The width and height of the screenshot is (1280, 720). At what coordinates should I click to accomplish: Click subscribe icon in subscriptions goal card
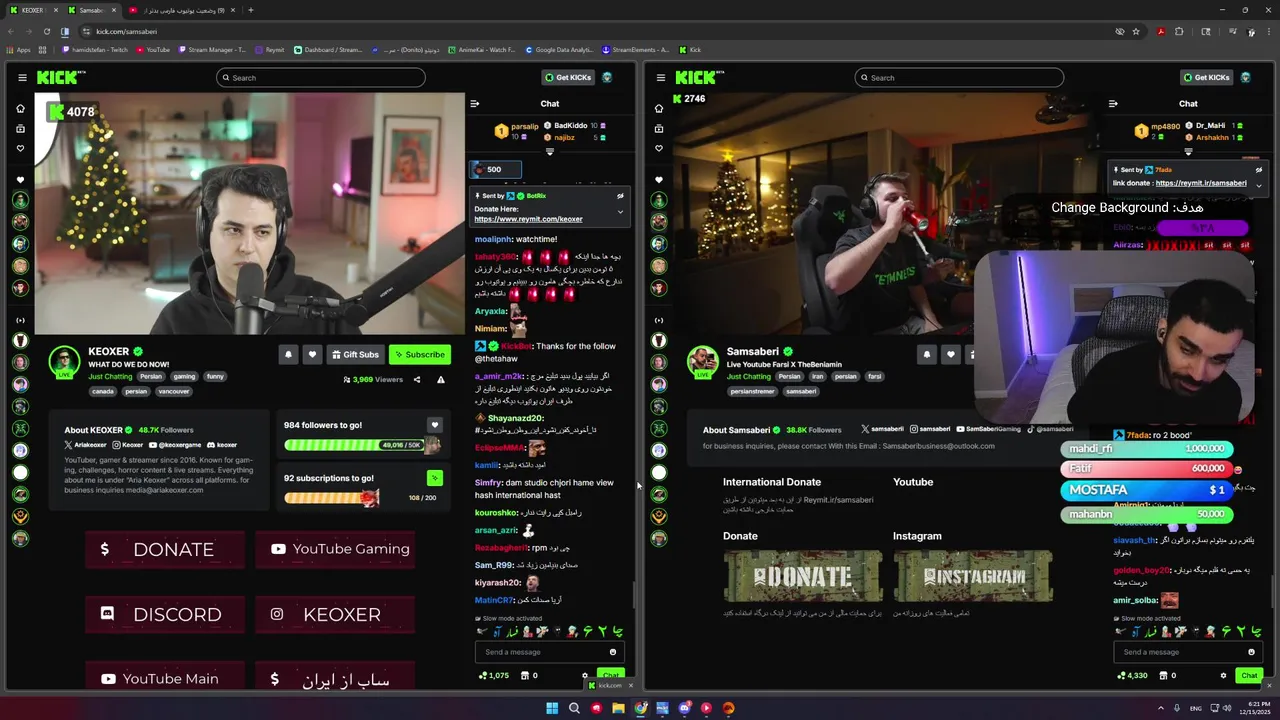[434, 478]
